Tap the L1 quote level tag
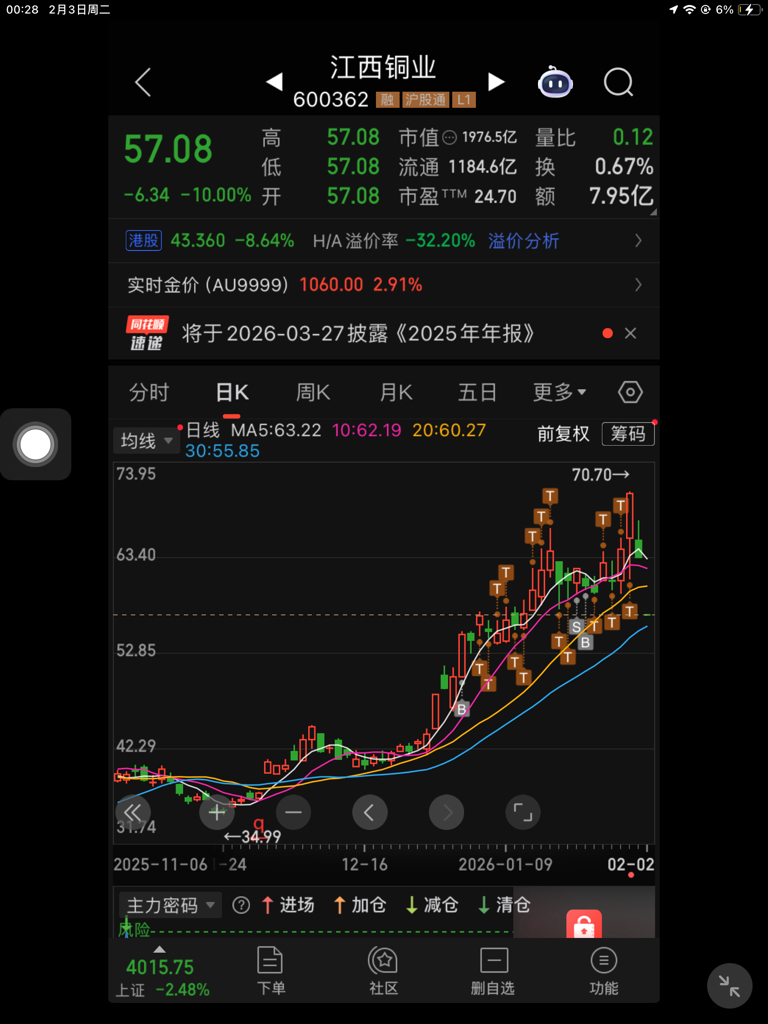The height and width of the screenshot is (1024, 768). (464, 100)
